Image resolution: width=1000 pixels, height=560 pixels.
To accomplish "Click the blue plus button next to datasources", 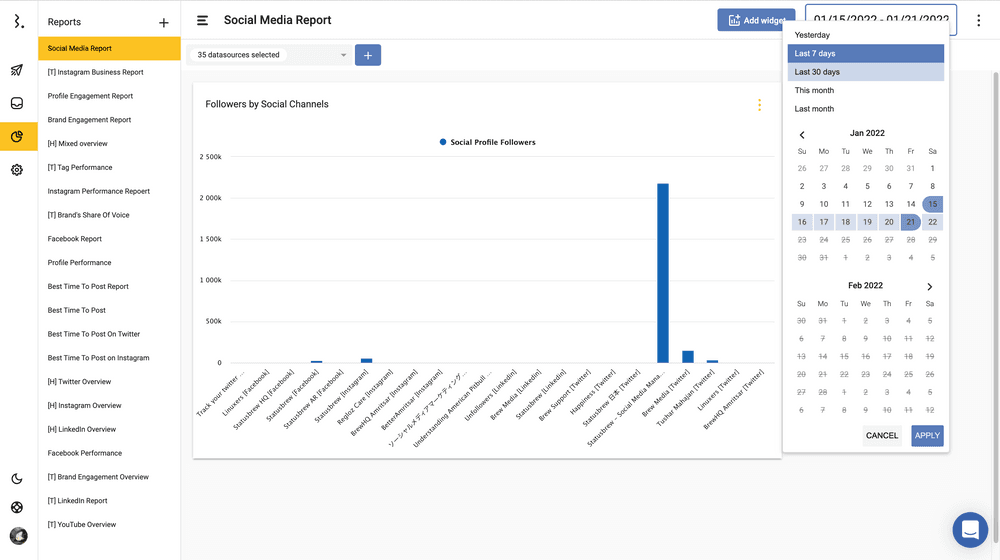I will [x=367, y=56].
